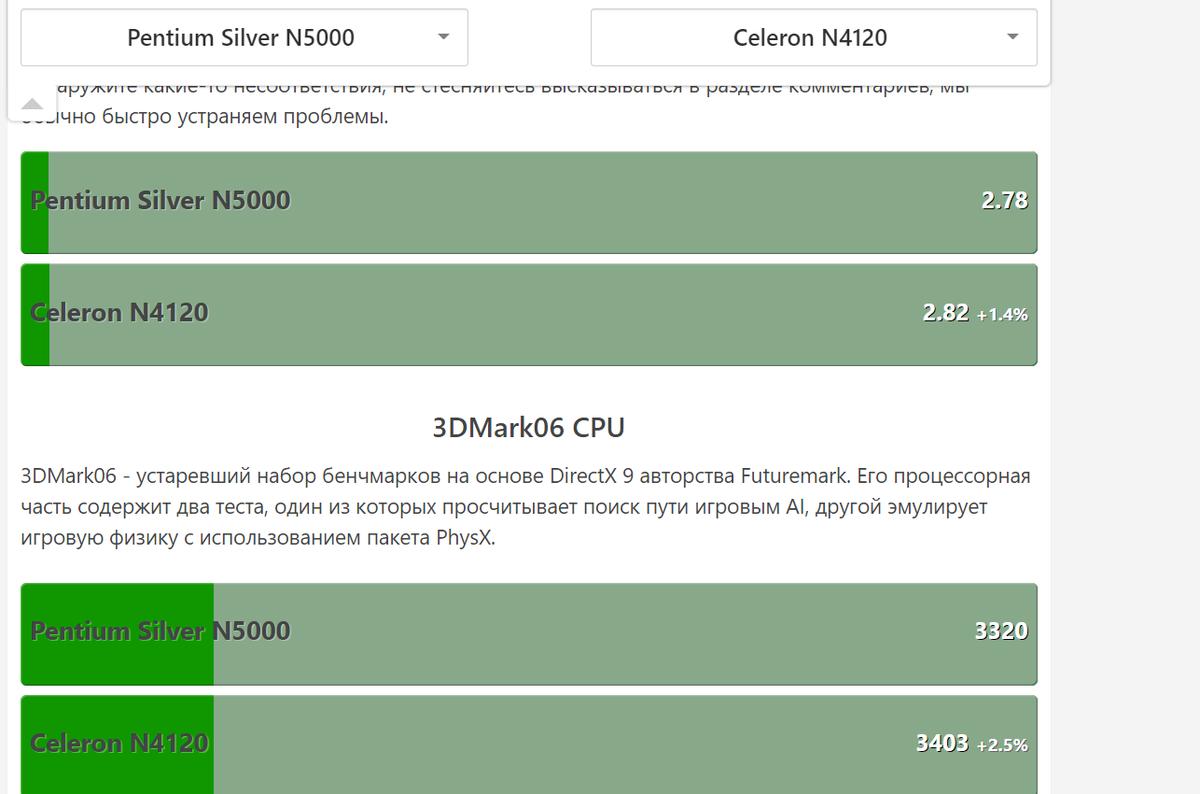The image size is (1200, 794).
Task: Collapse the sticky selector panel with up arrow
Action: click(x=32, y=104)
